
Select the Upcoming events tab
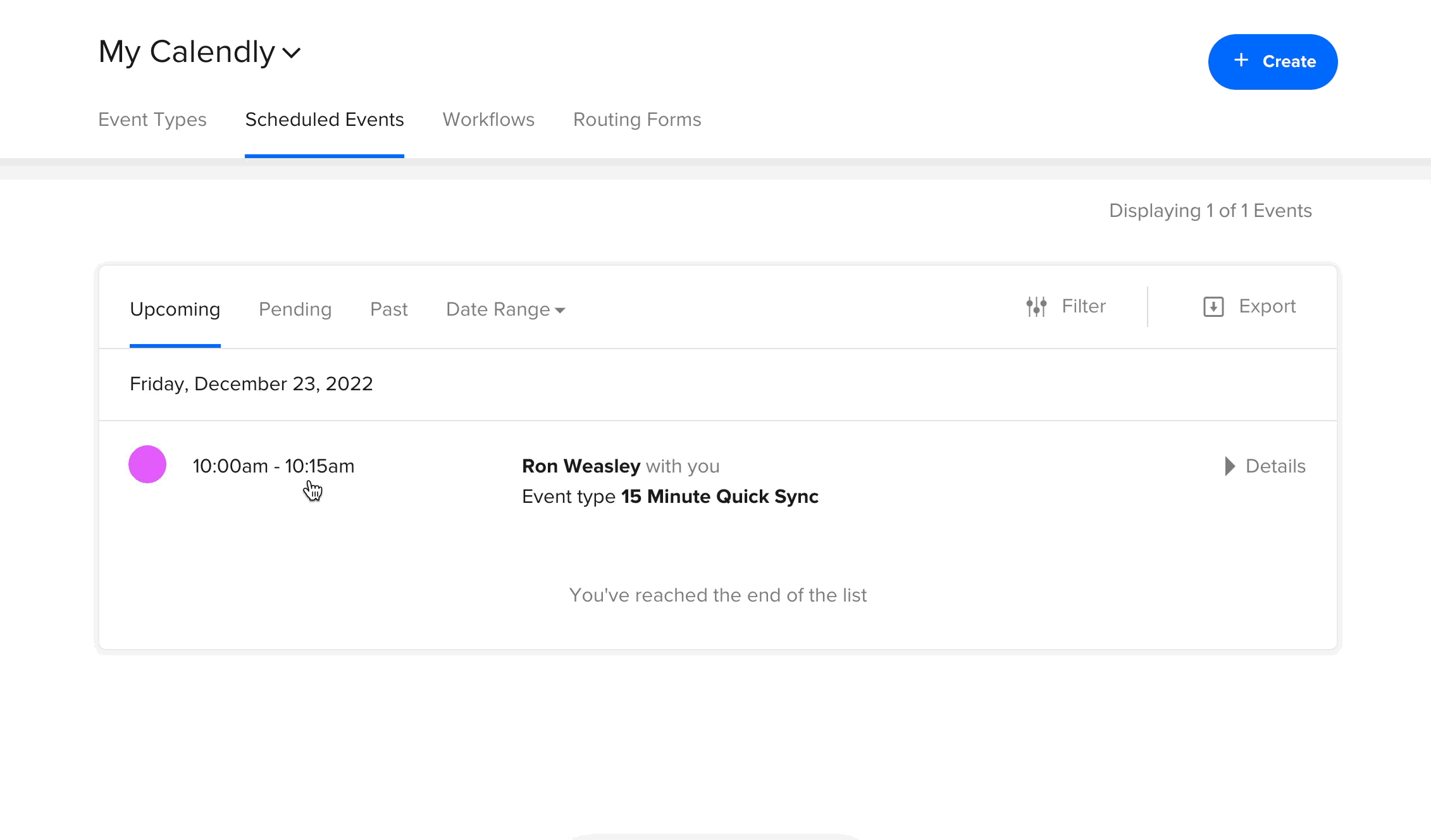click(x=175, y=309)
